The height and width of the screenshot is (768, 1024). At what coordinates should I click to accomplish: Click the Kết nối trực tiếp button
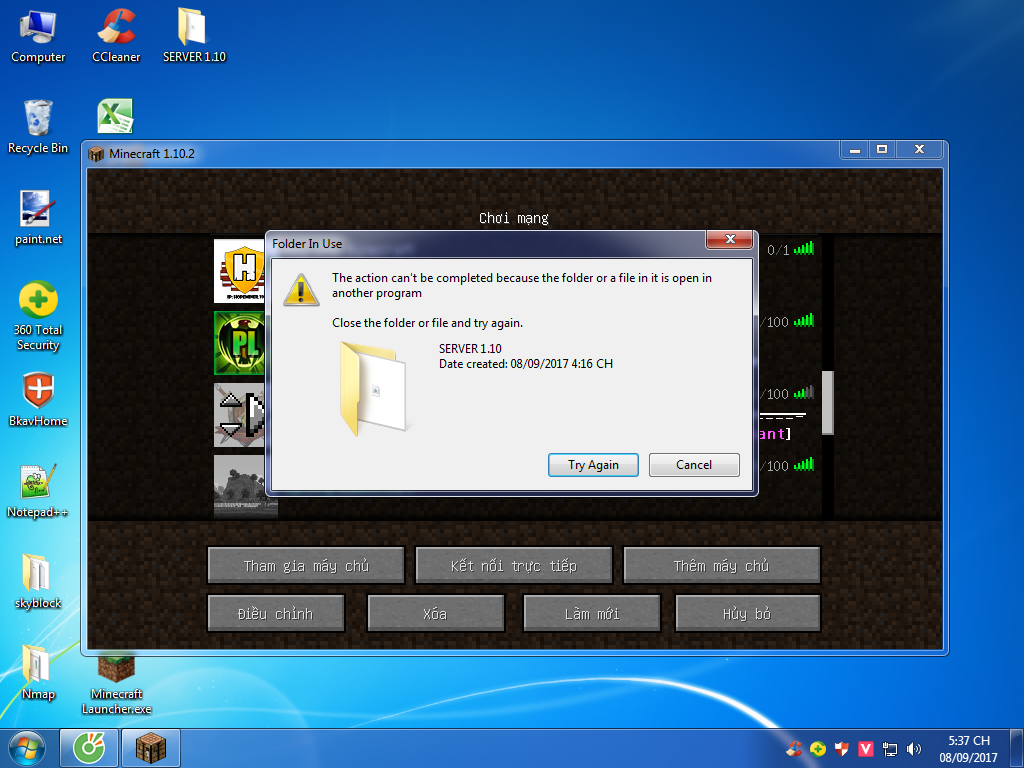[x=514, y=566]
